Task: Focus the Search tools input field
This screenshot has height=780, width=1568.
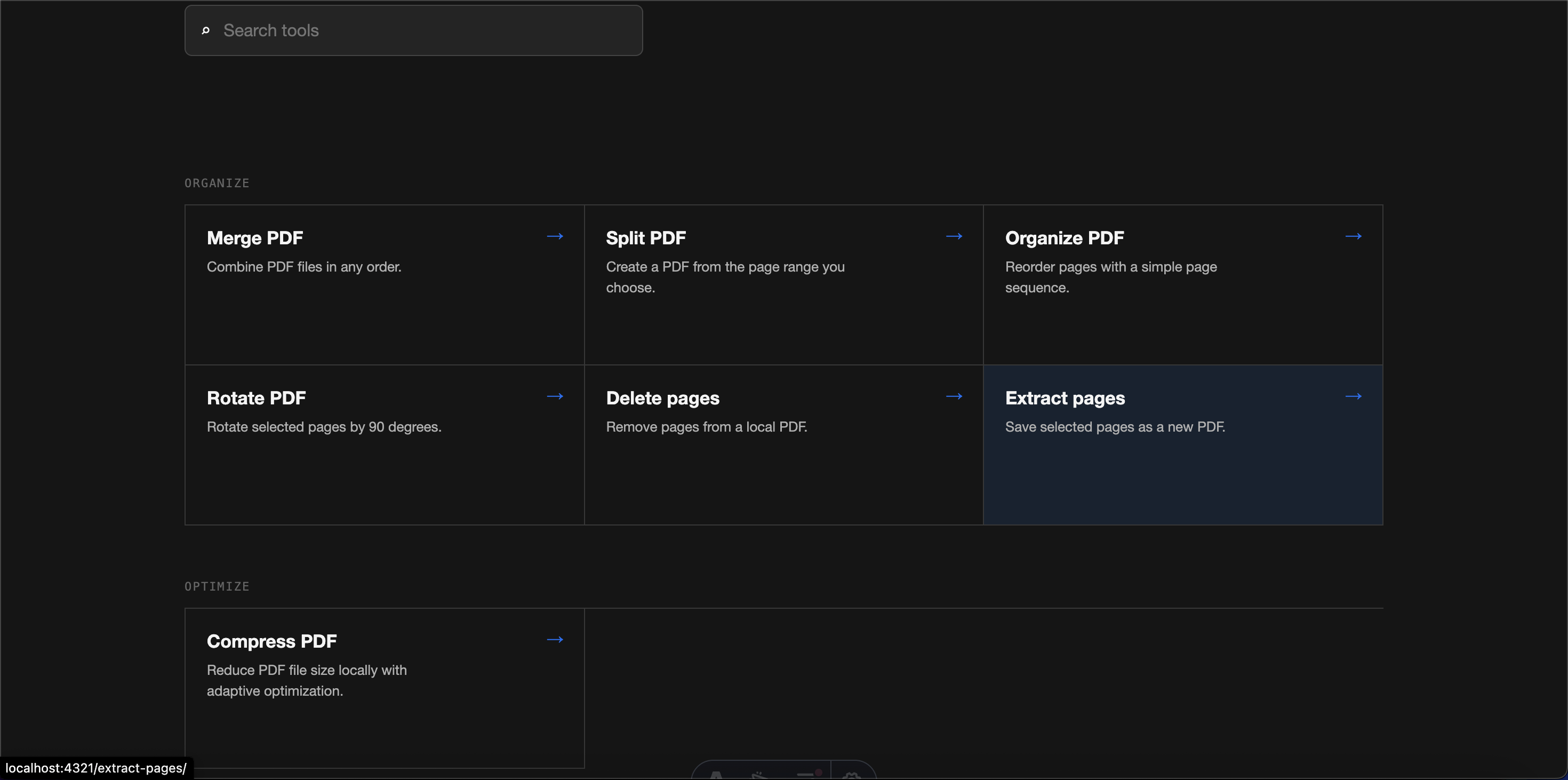Action: click(x=413, y=30)
